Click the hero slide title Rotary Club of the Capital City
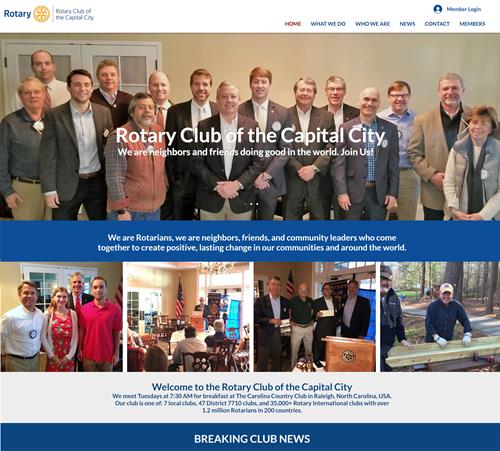500x451 pixels. click(250, 136)
